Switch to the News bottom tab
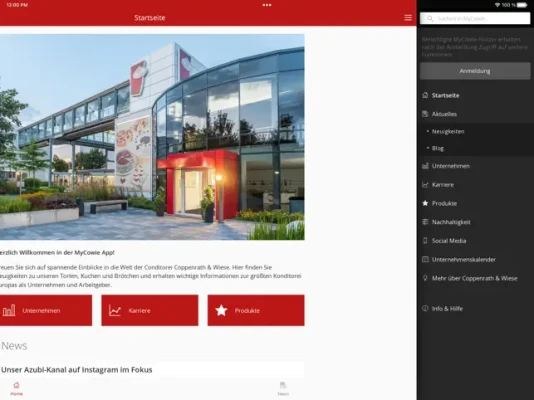 (283, 389)
